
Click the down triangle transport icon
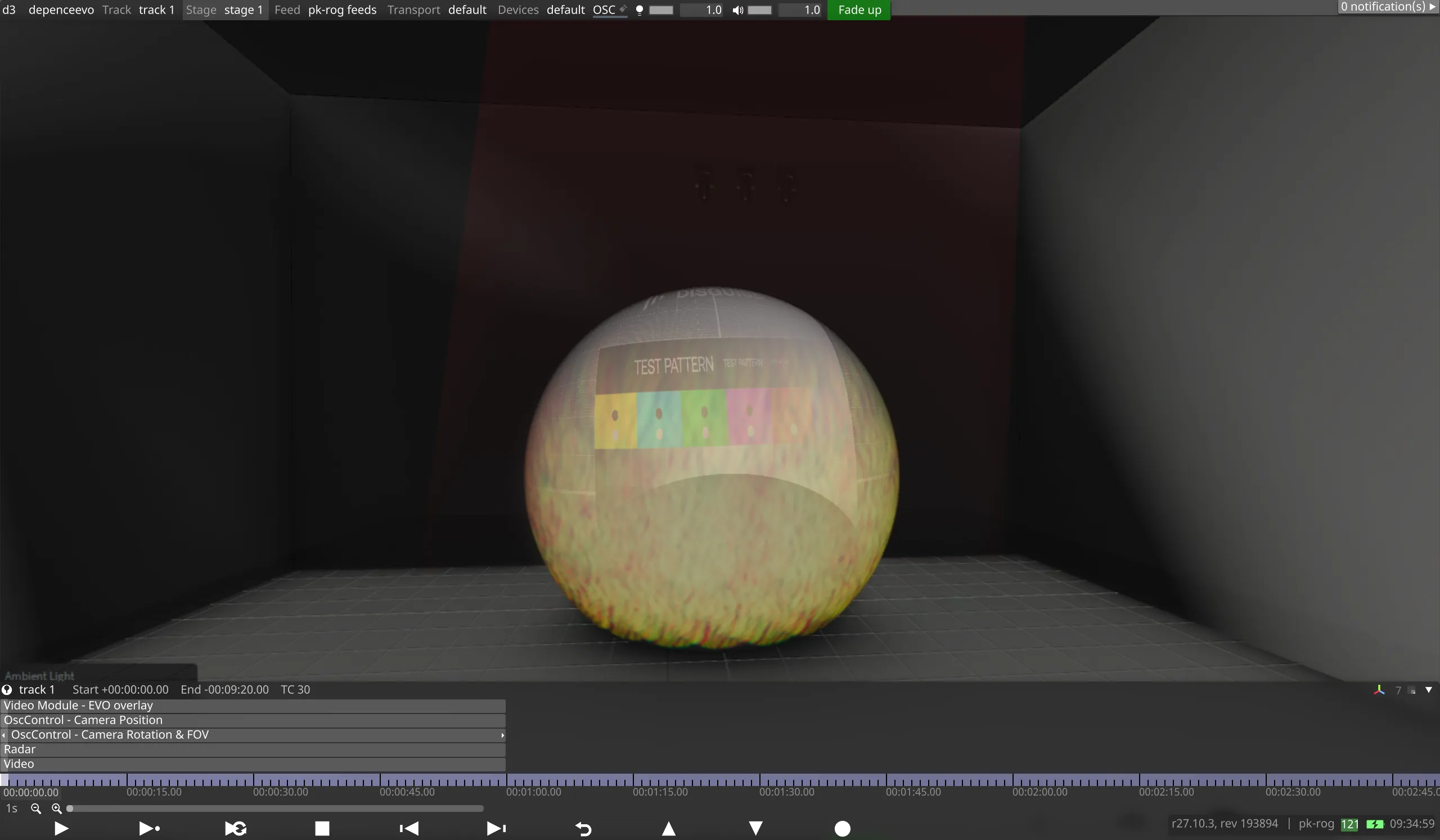[x=755, y=828]
